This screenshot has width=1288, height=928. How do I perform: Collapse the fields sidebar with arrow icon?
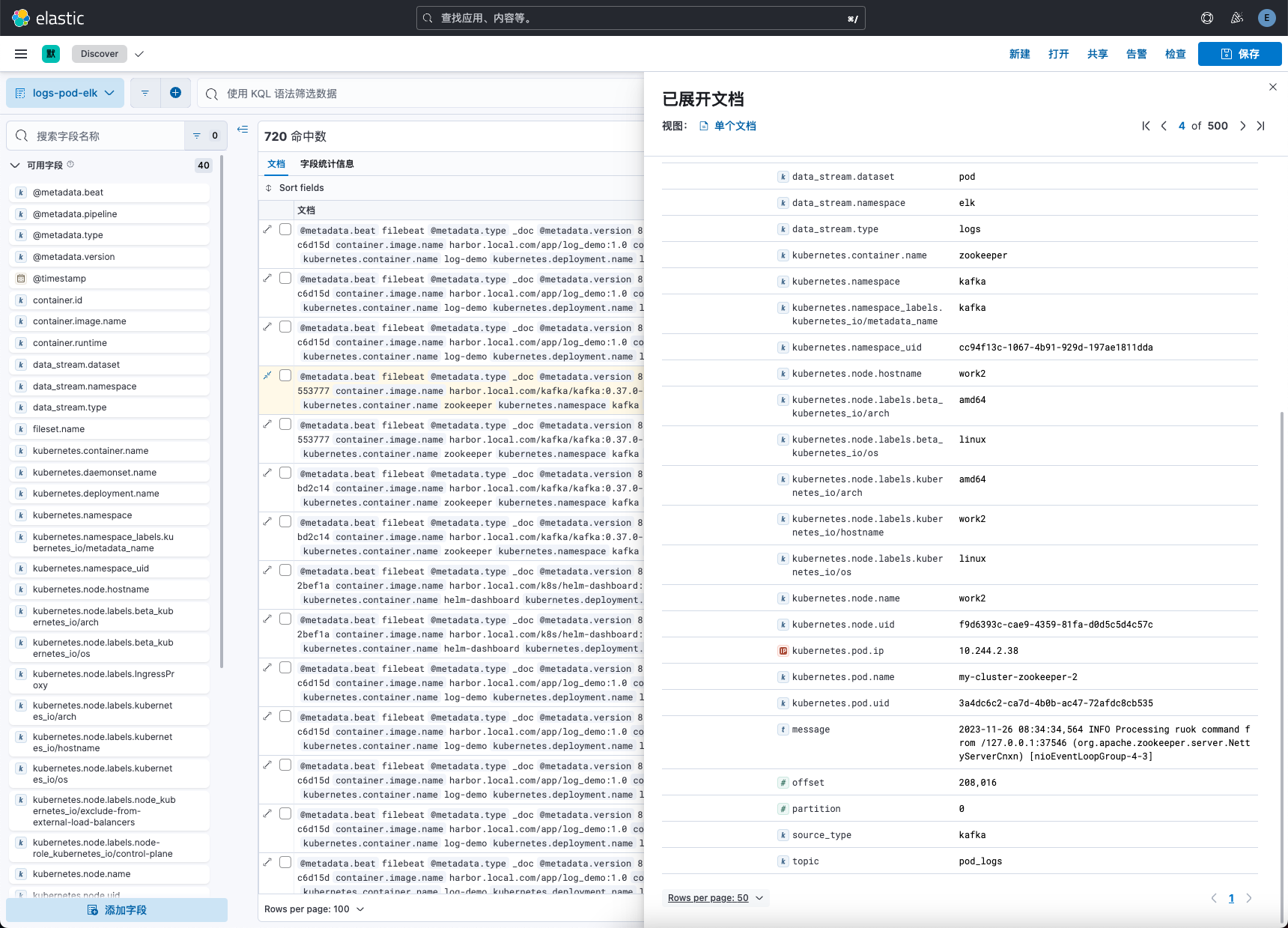pos(243,130)
